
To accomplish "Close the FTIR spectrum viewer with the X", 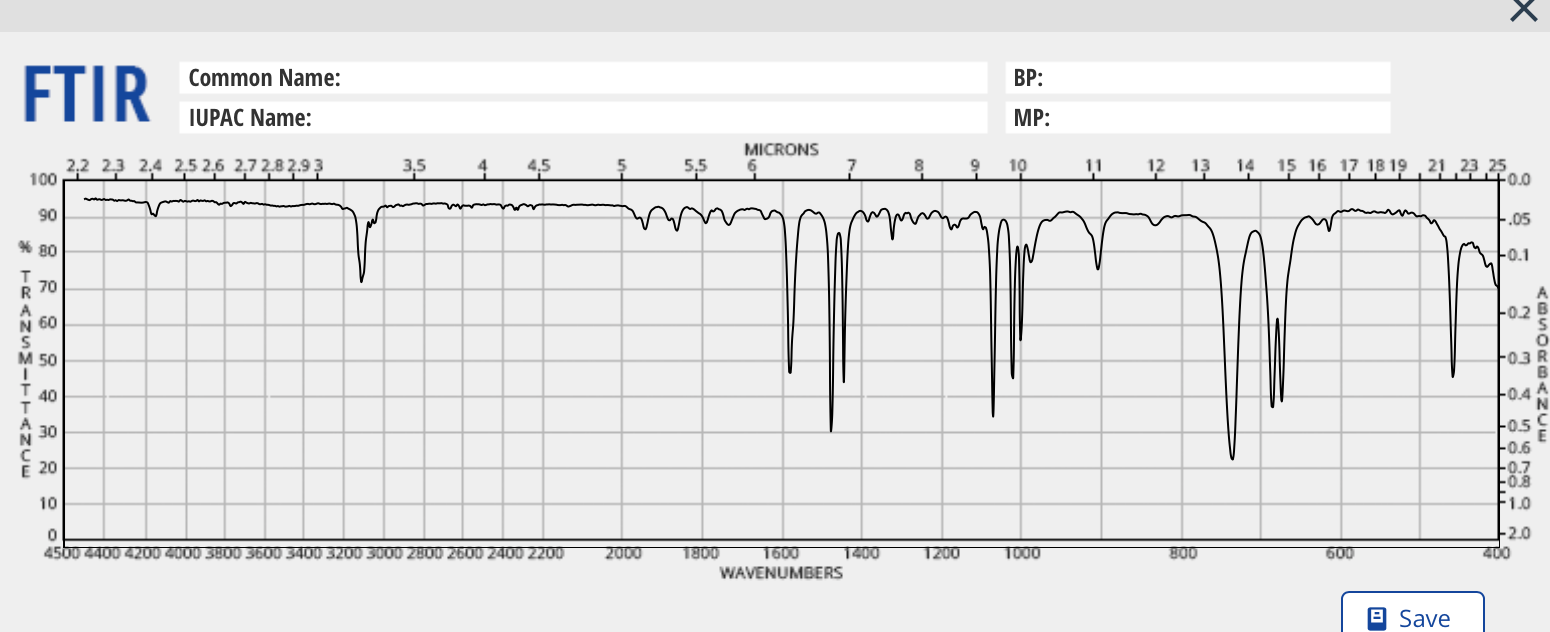I will [x=1523, y=11].
